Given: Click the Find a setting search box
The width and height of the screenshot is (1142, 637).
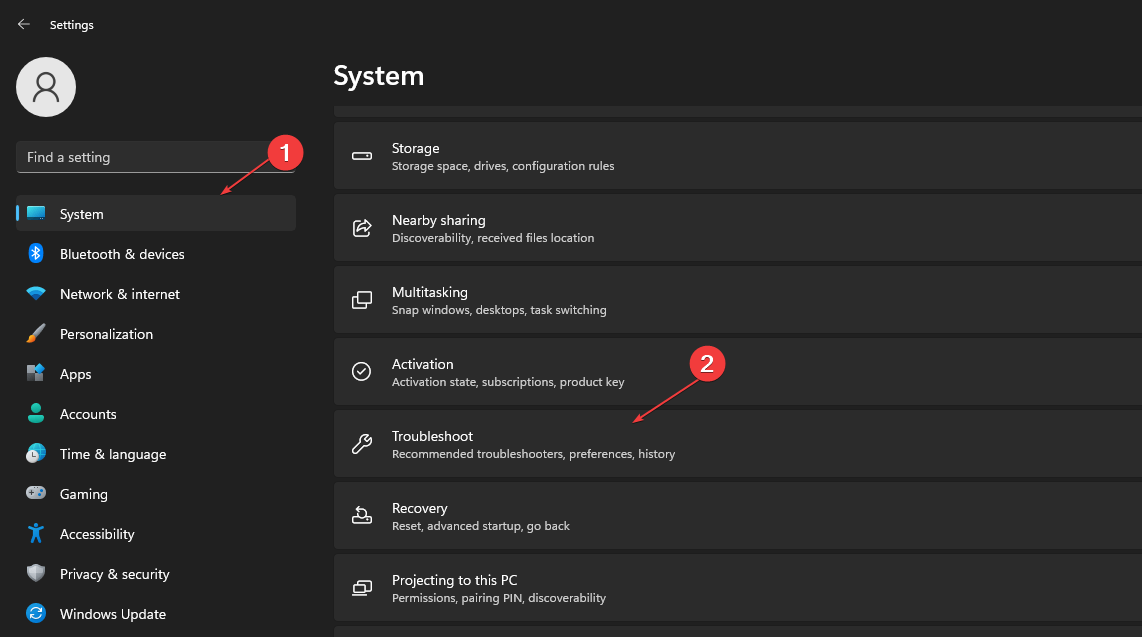Looking at the screenshot, I should [x=155, y=157].
